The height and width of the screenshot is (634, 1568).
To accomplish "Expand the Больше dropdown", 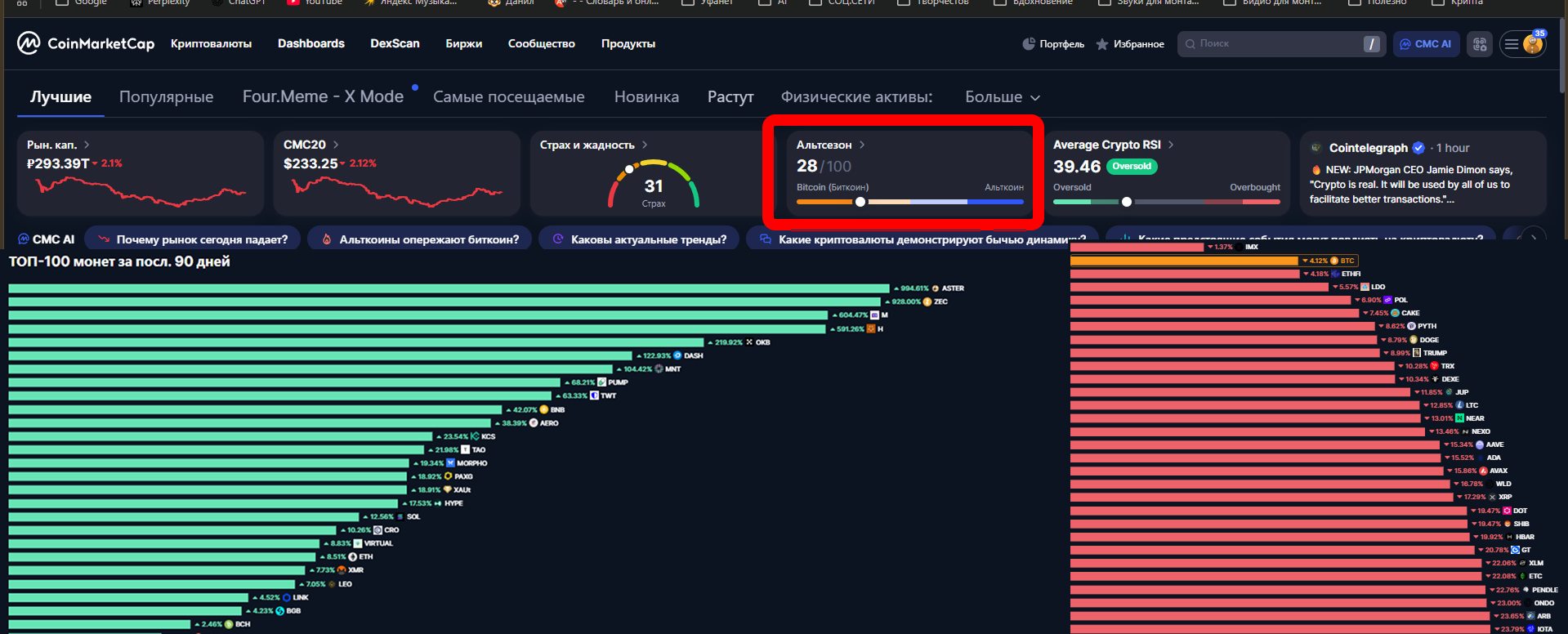I will (x=1002, y=97).
